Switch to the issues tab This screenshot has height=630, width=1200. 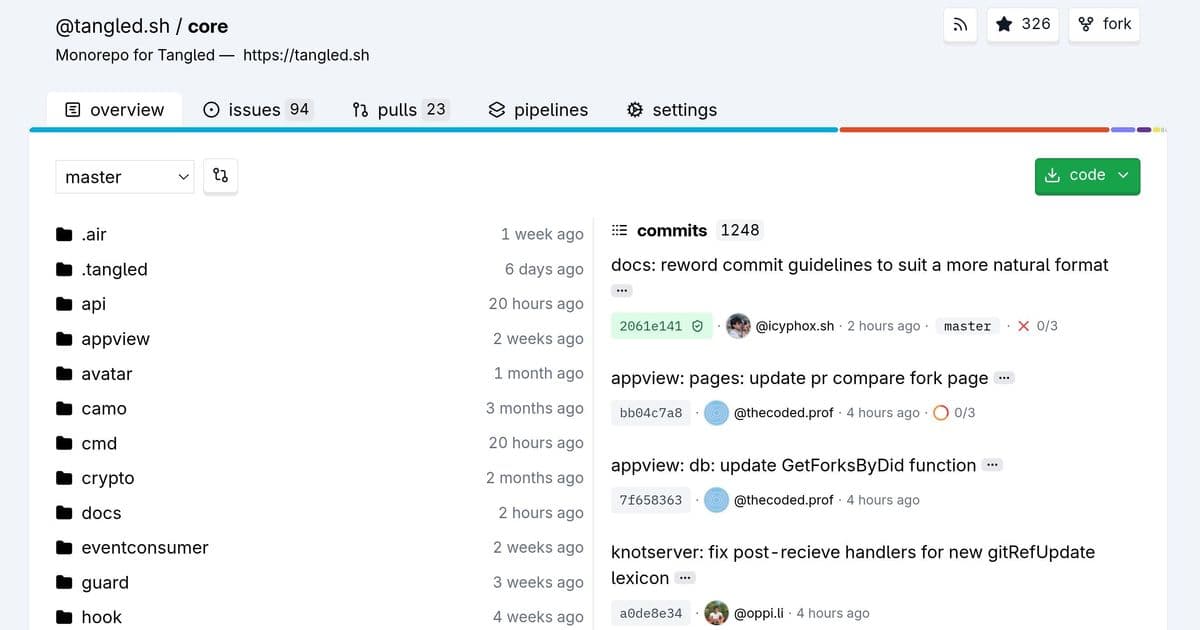coord(256,110)
